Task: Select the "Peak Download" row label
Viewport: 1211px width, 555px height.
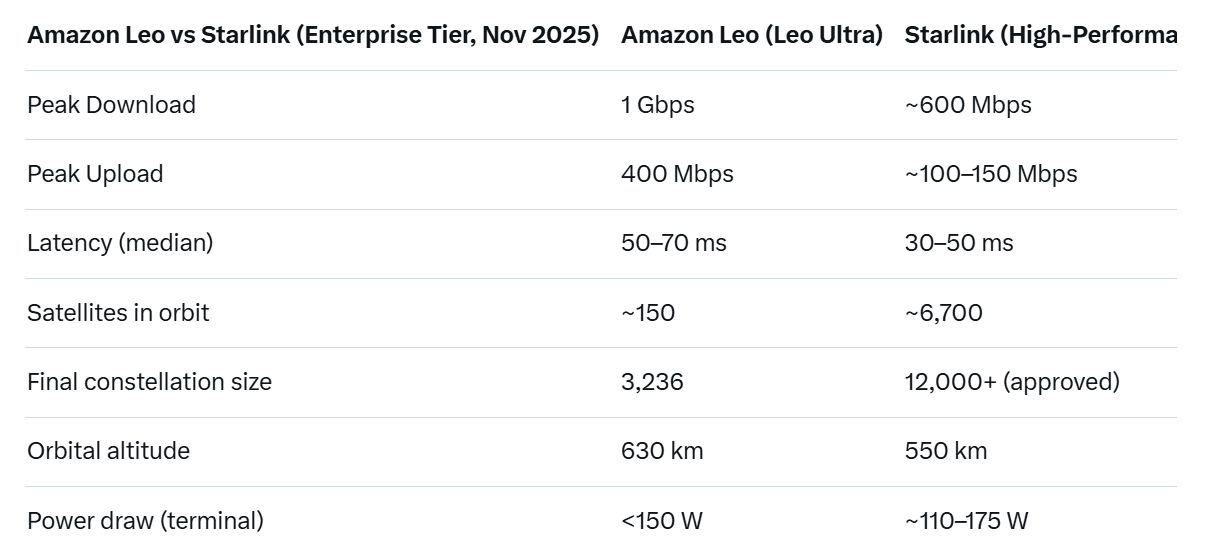Action: [x=111, y=105]
